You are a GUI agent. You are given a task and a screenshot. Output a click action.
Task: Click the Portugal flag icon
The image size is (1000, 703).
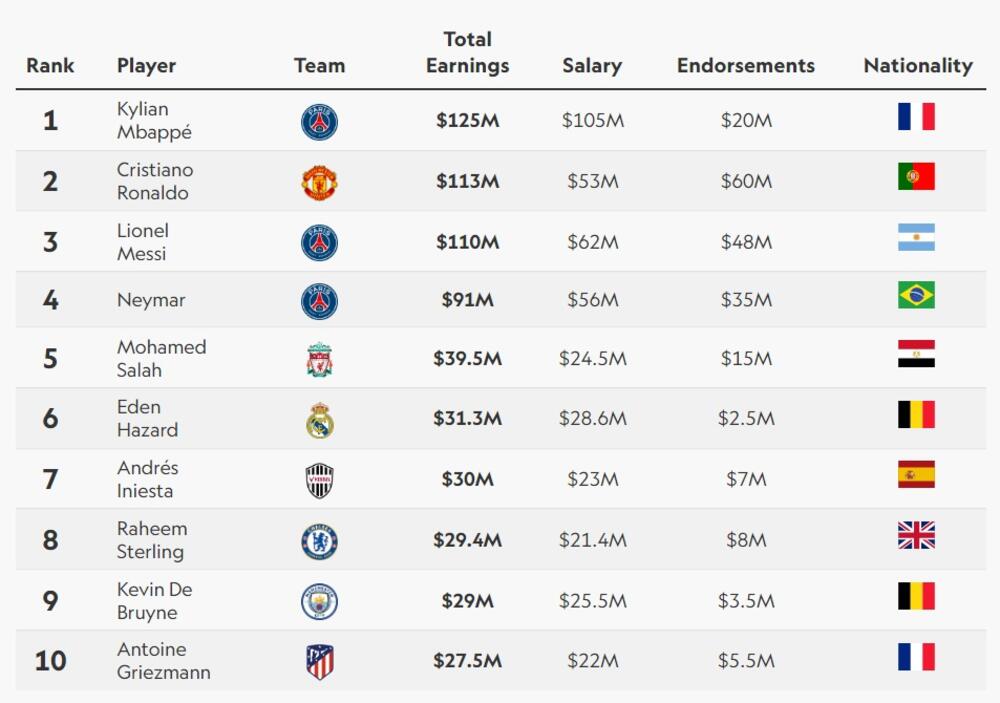[x=916, y=177]
